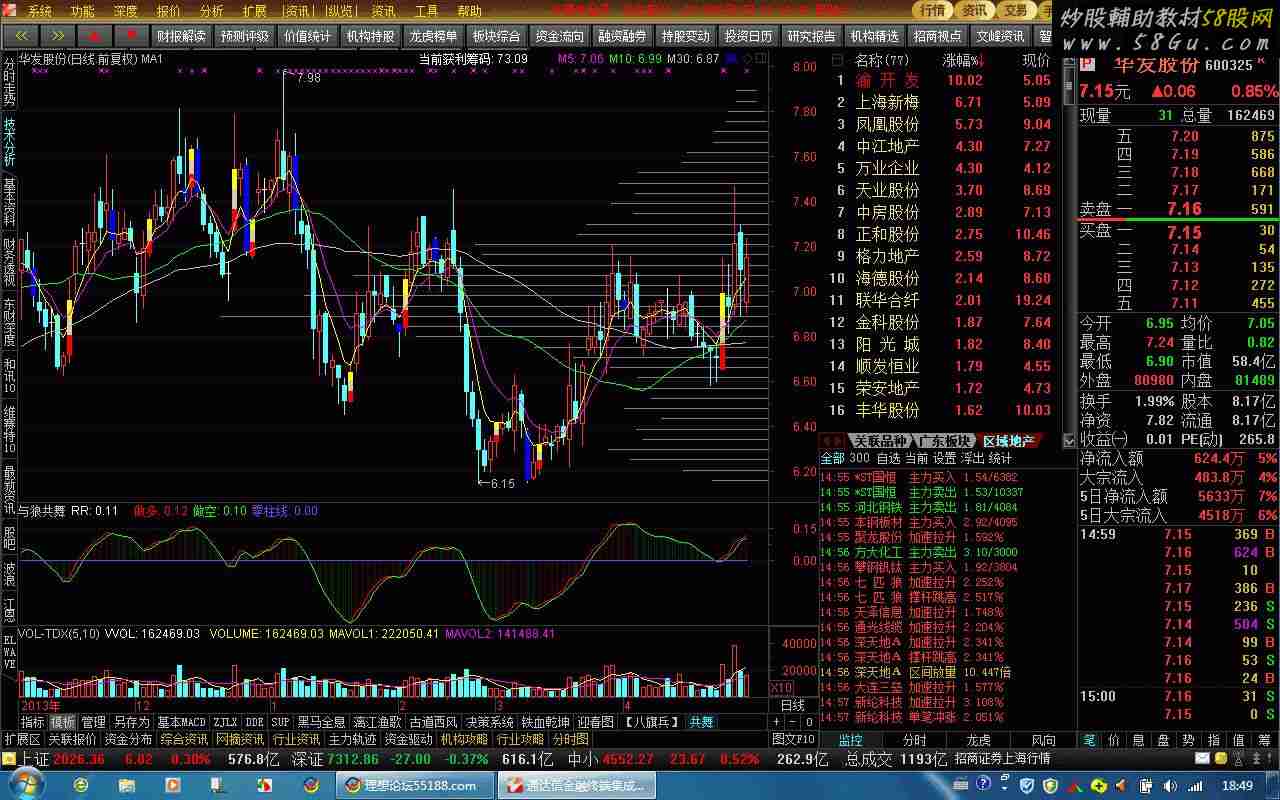Select the 当前 filter in monitor panel
Image resolution: width=1280 pixels, height=800 pixels.
pyautogui.click(x=916, y=458)
